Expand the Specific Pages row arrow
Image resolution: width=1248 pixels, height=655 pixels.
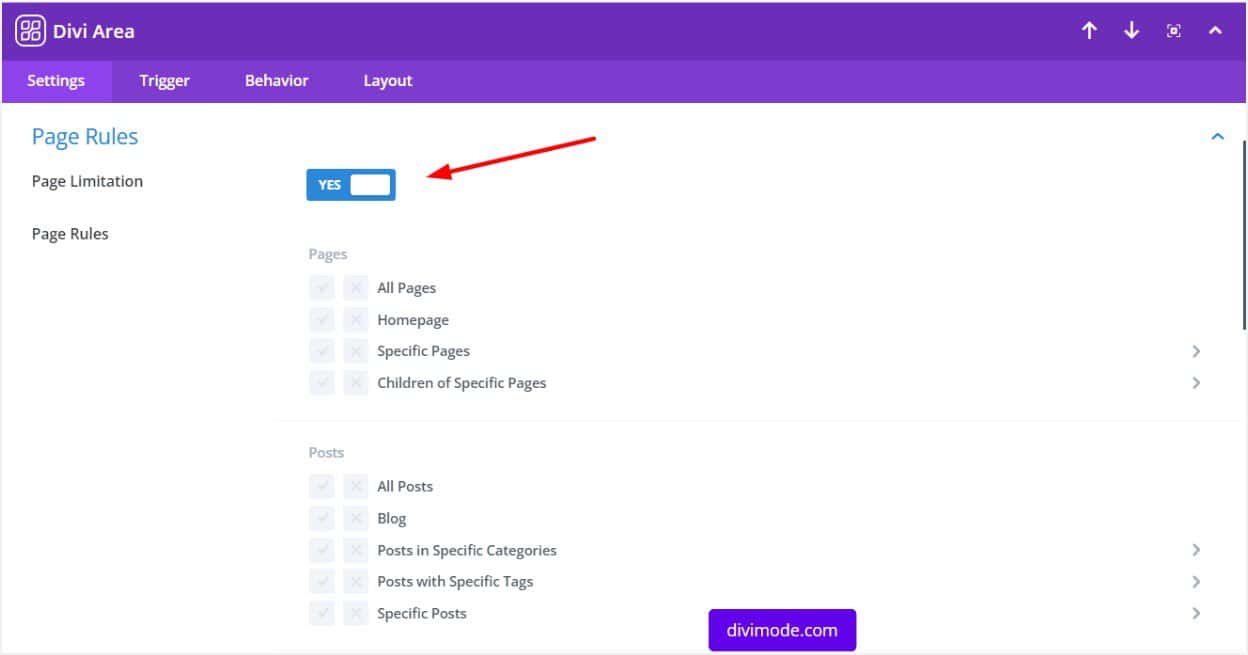tap(1196, 351)
